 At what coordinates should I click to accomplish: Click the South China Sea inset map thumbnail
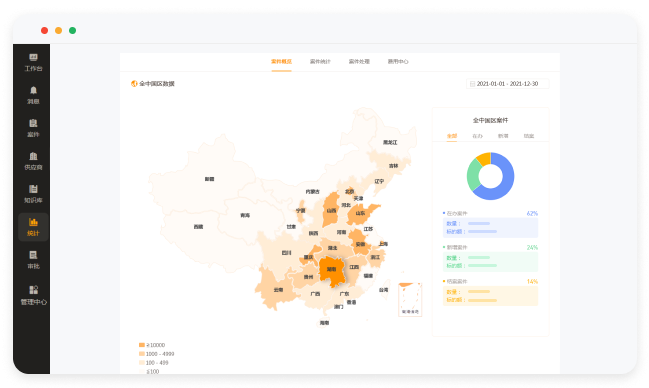click(x=410, y=300)
